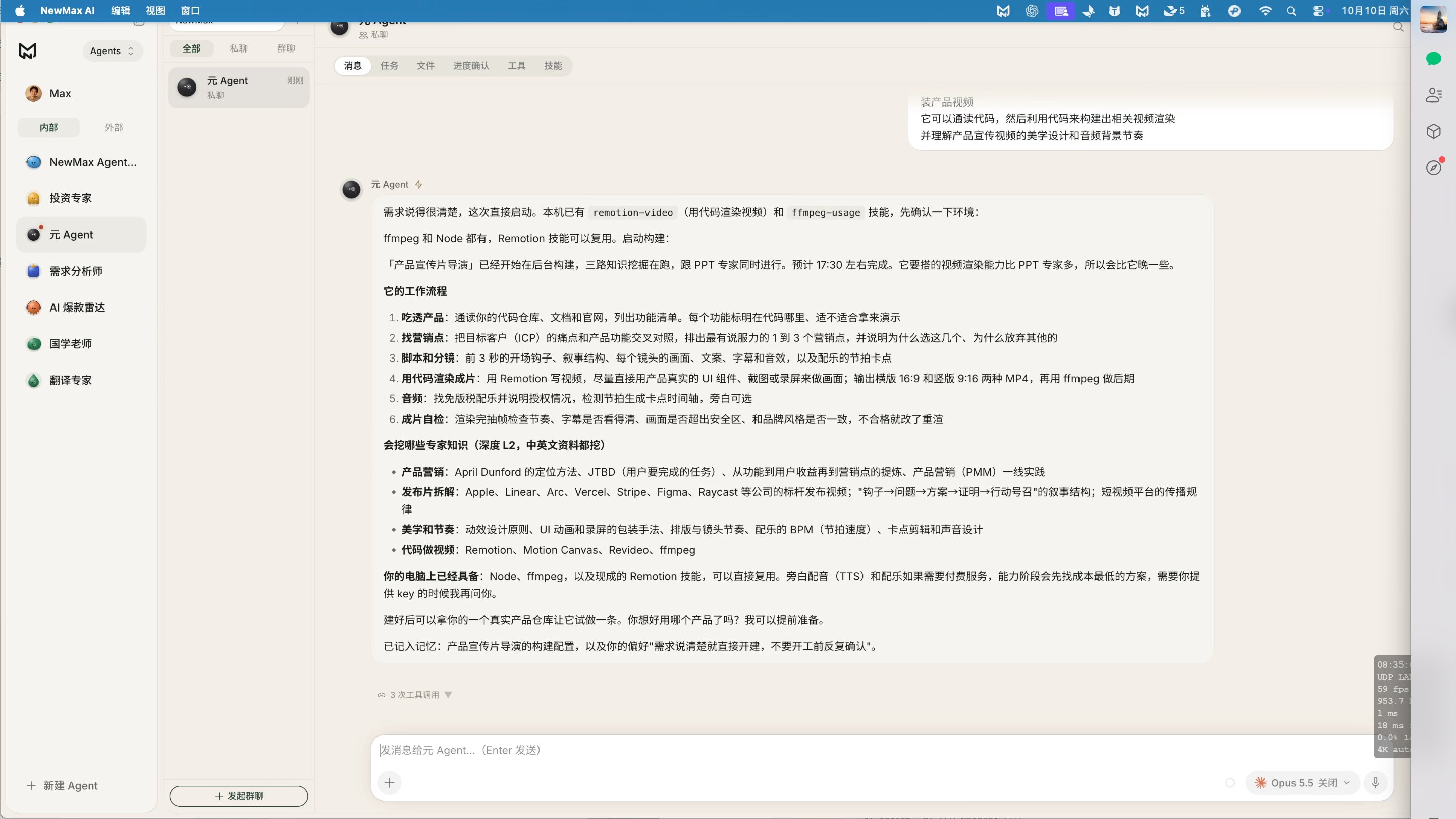Filter conversations by 群聊
Viewport: 1456px width, 819px height.
(286, 48)
